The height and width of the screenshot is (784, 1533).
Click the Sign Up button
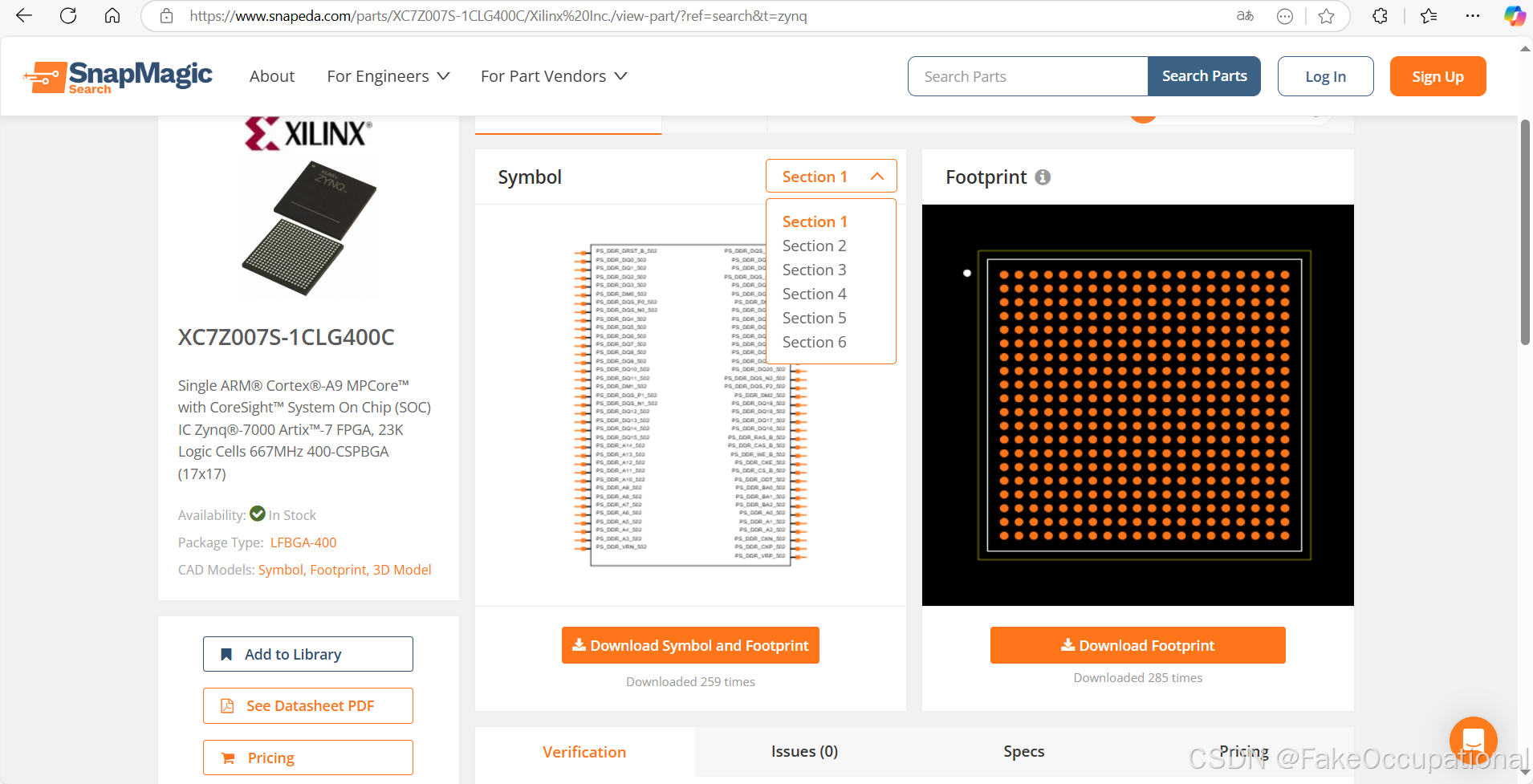(x=1437, y=76)
